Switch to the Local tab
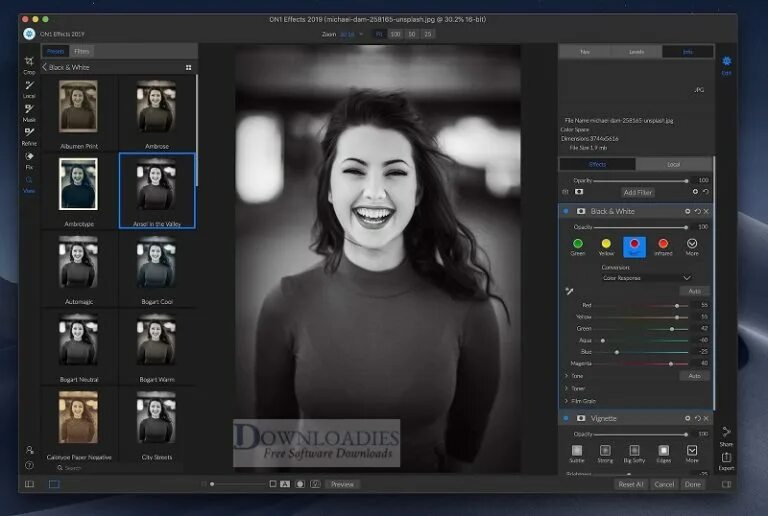Image resolution: width=768 pixels, height=516 pixels. coord(673,164)
